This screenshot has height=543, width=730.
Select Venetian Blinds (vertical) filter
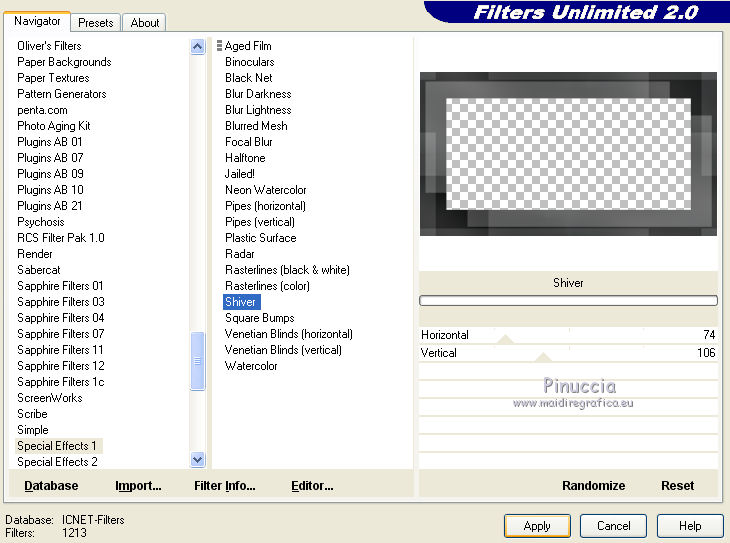pyautogui.click(x=283, y=350)
